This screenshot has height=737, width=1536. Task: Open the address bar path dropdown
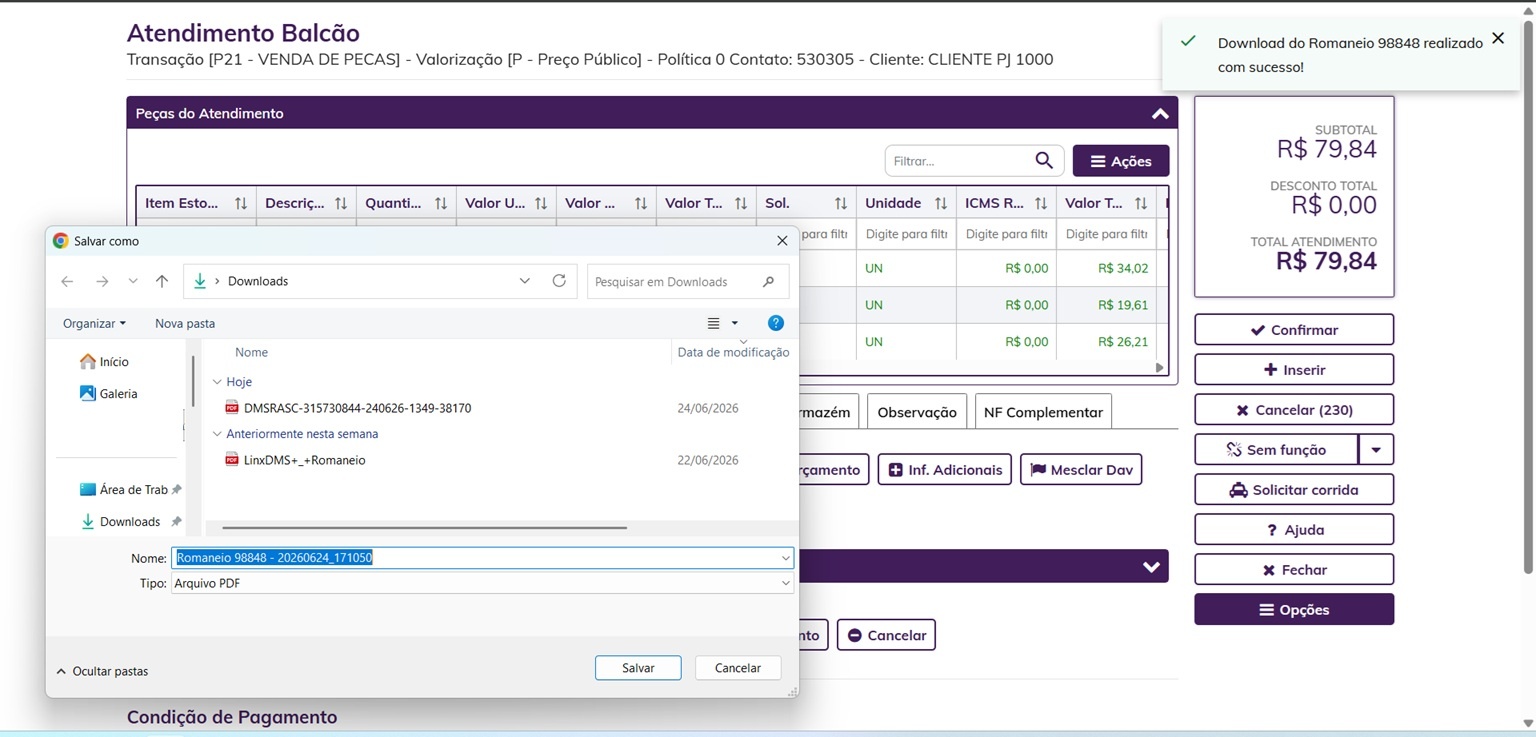coord(525,281)
